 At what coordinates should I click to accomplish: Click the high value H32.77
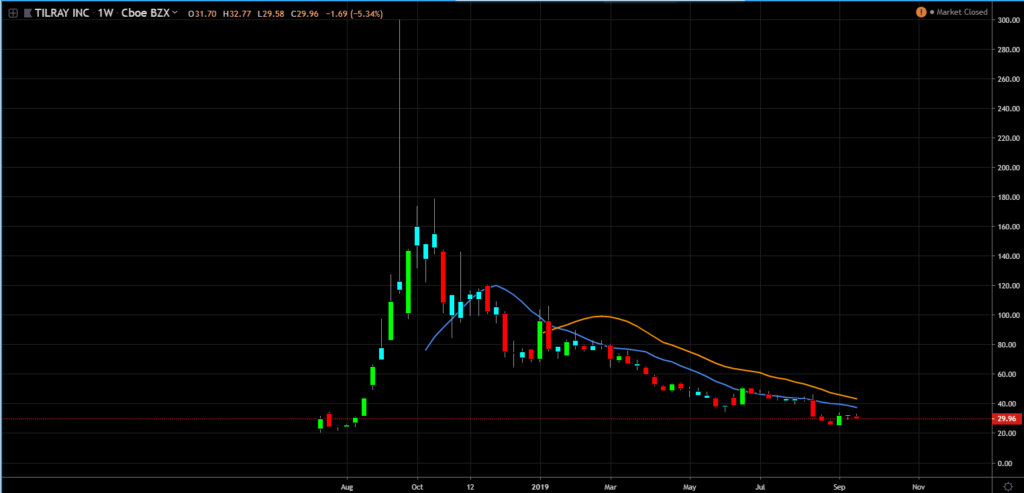click(x=236, y=13)
